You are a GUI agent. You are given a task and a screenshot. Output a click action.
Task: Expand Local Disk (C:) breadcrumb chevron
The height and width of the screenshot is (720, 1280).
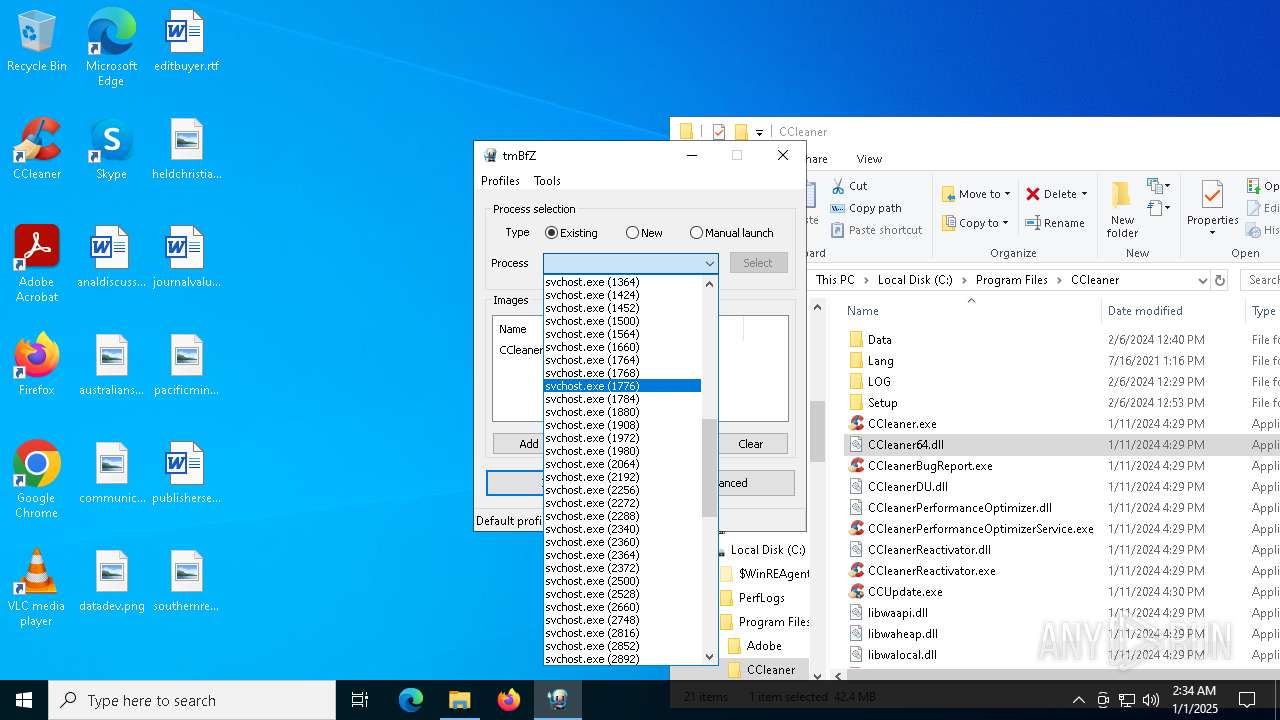(x=965, y=280)
